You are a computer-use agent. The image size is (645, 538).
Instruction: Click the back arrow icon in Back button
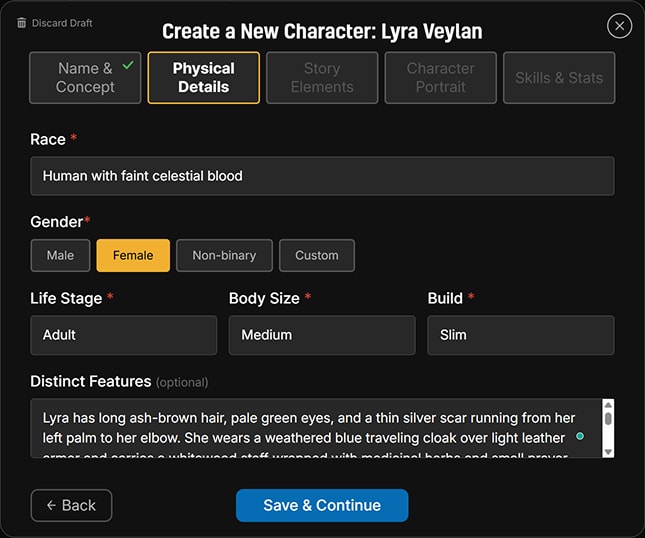click(51, 505)
